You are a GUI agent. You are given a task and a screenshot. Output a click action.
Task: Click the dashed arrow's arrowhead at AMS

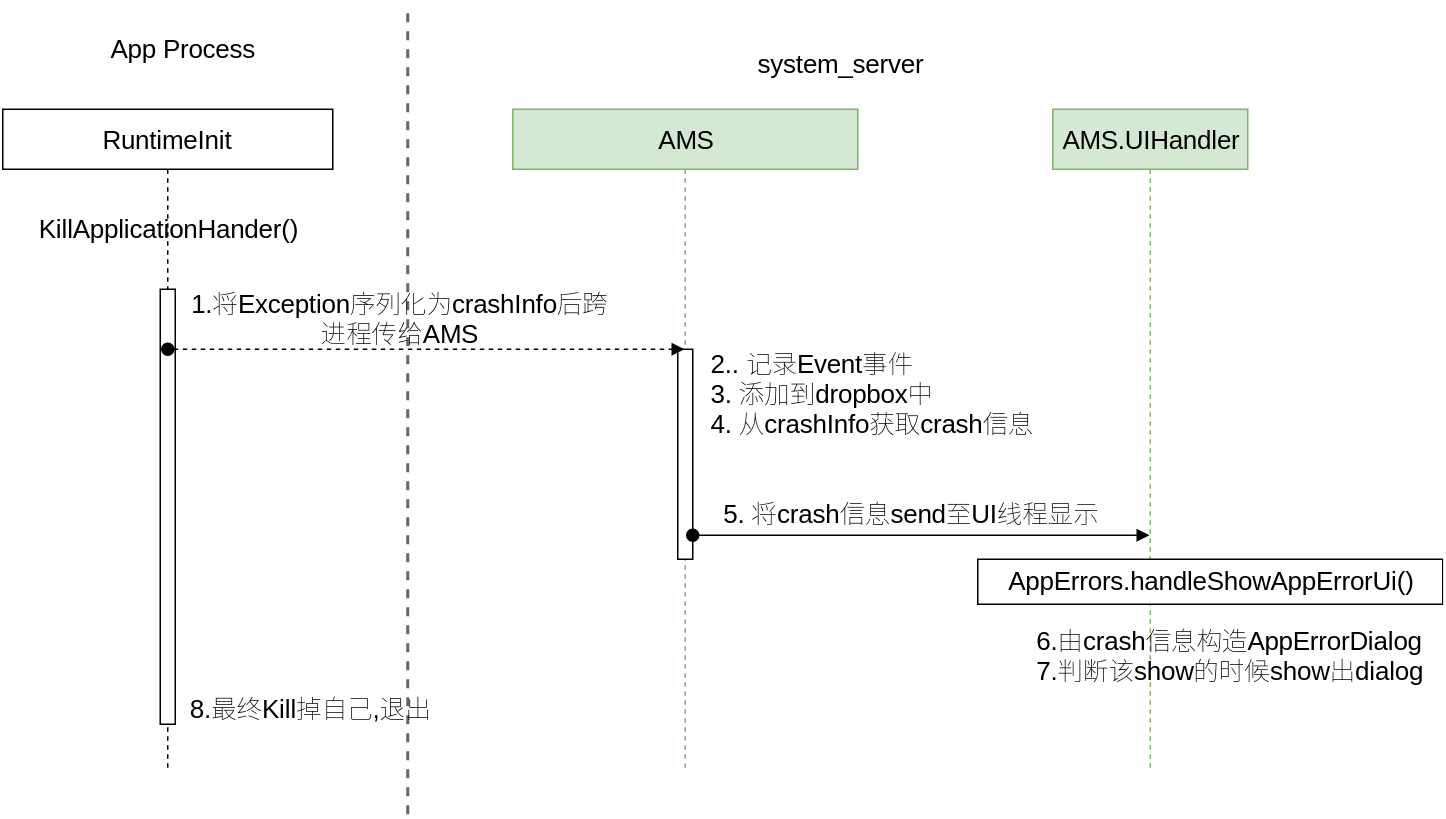pos(677,349)
